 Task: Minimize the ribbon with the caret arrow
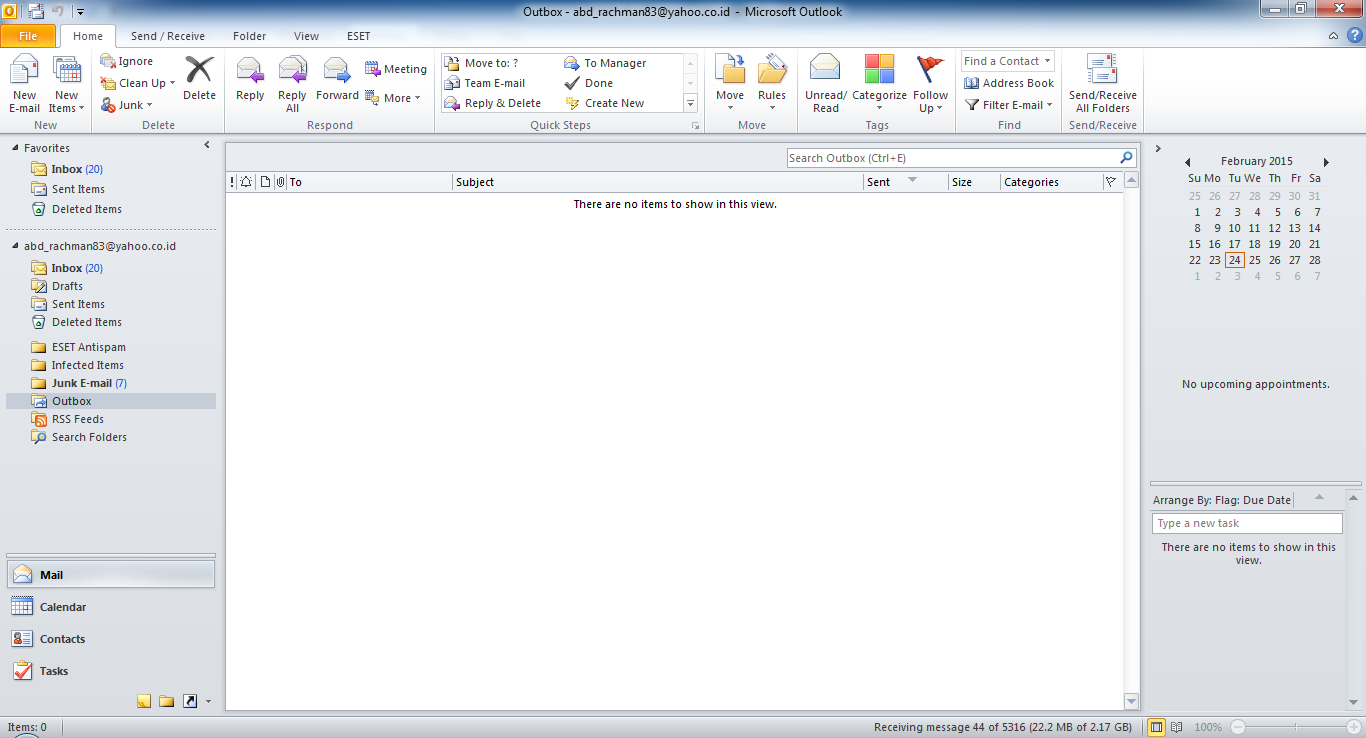[1333, 36]
